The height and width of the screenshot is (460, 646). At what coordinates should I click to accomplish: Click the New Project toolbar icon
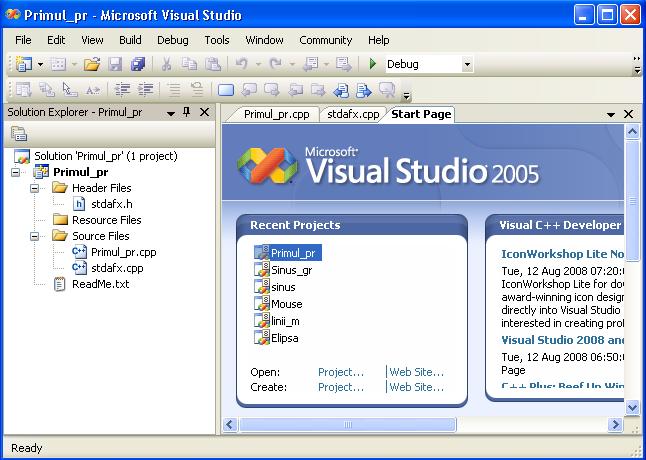coord(24,64)
